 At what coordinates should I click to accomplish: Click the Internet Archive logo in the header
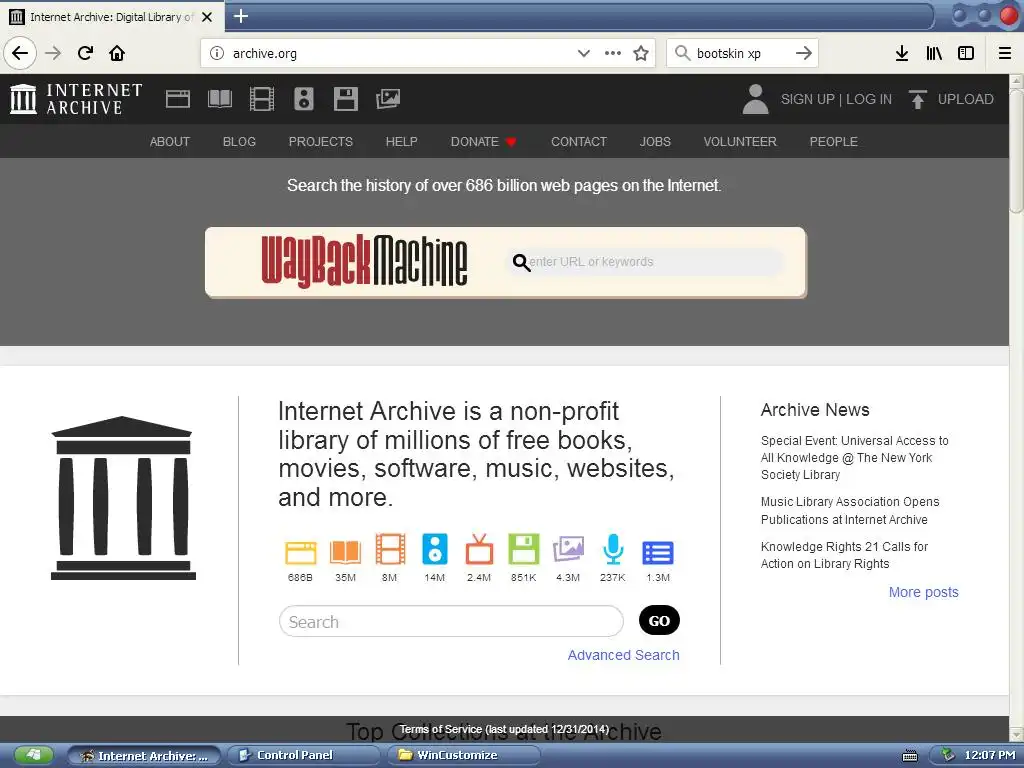tap(76, 99)
